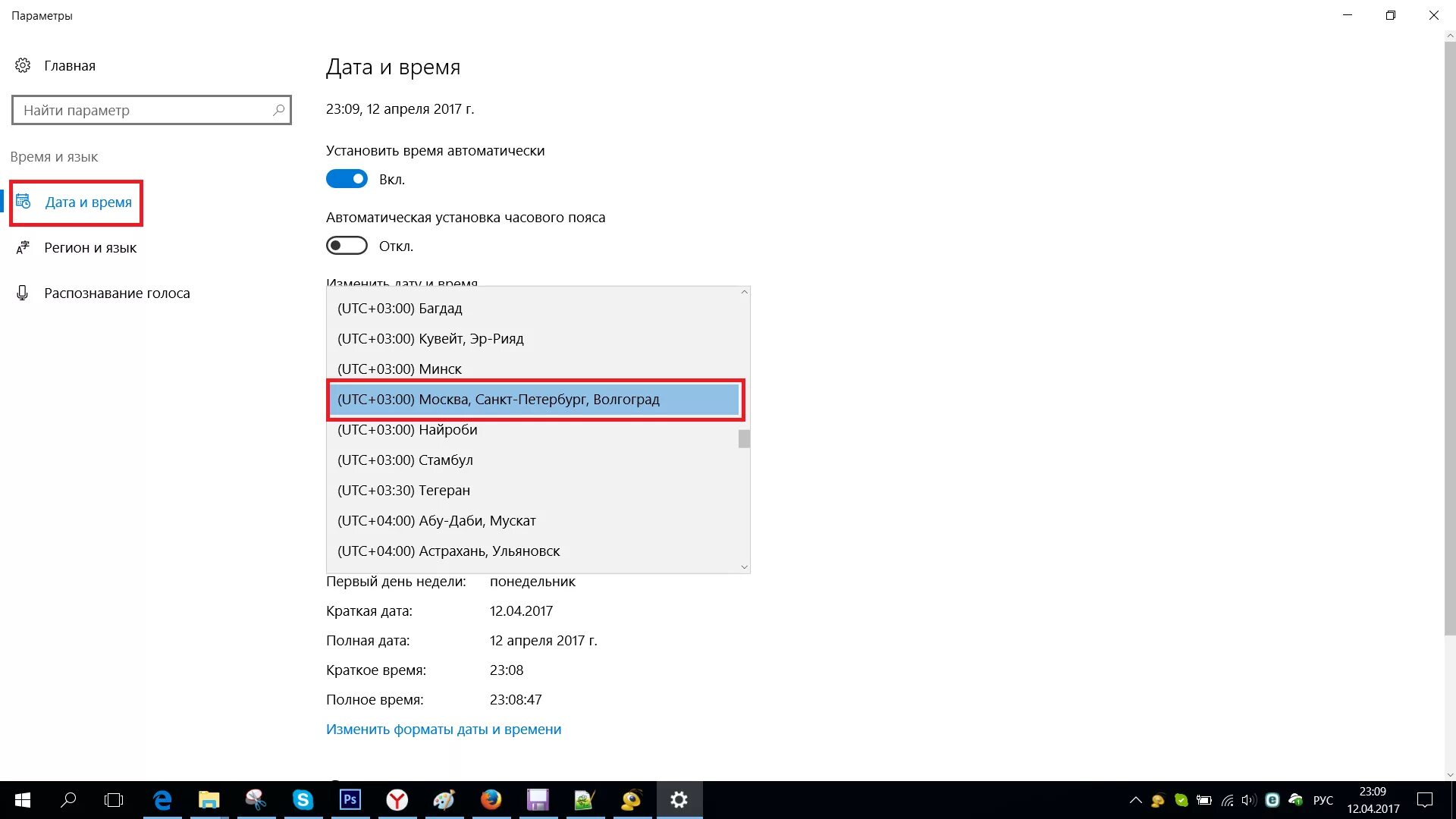Launch Skype from the taskbar
This screenshot has width=1456, height=819.
[303, 799]
